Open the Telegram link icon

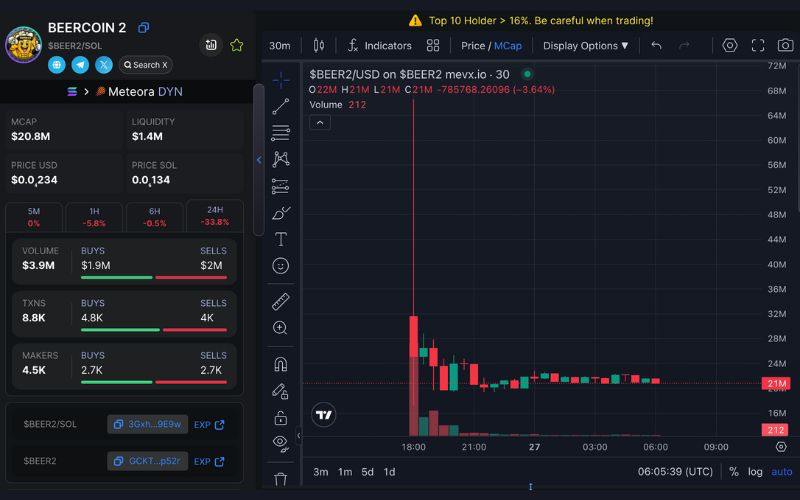pyautogui.click(x=80, y=65)
